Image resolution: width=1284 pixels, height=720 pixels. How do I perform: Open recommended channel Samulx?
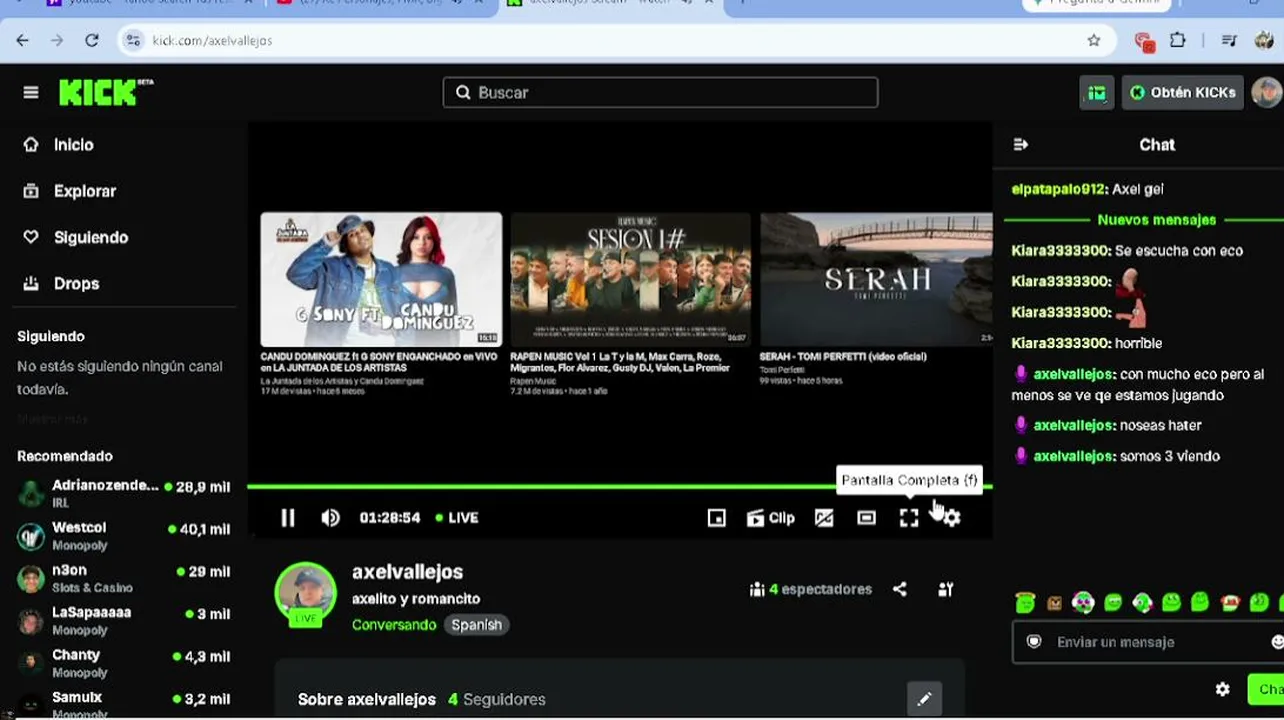click(x=124, y=703)
